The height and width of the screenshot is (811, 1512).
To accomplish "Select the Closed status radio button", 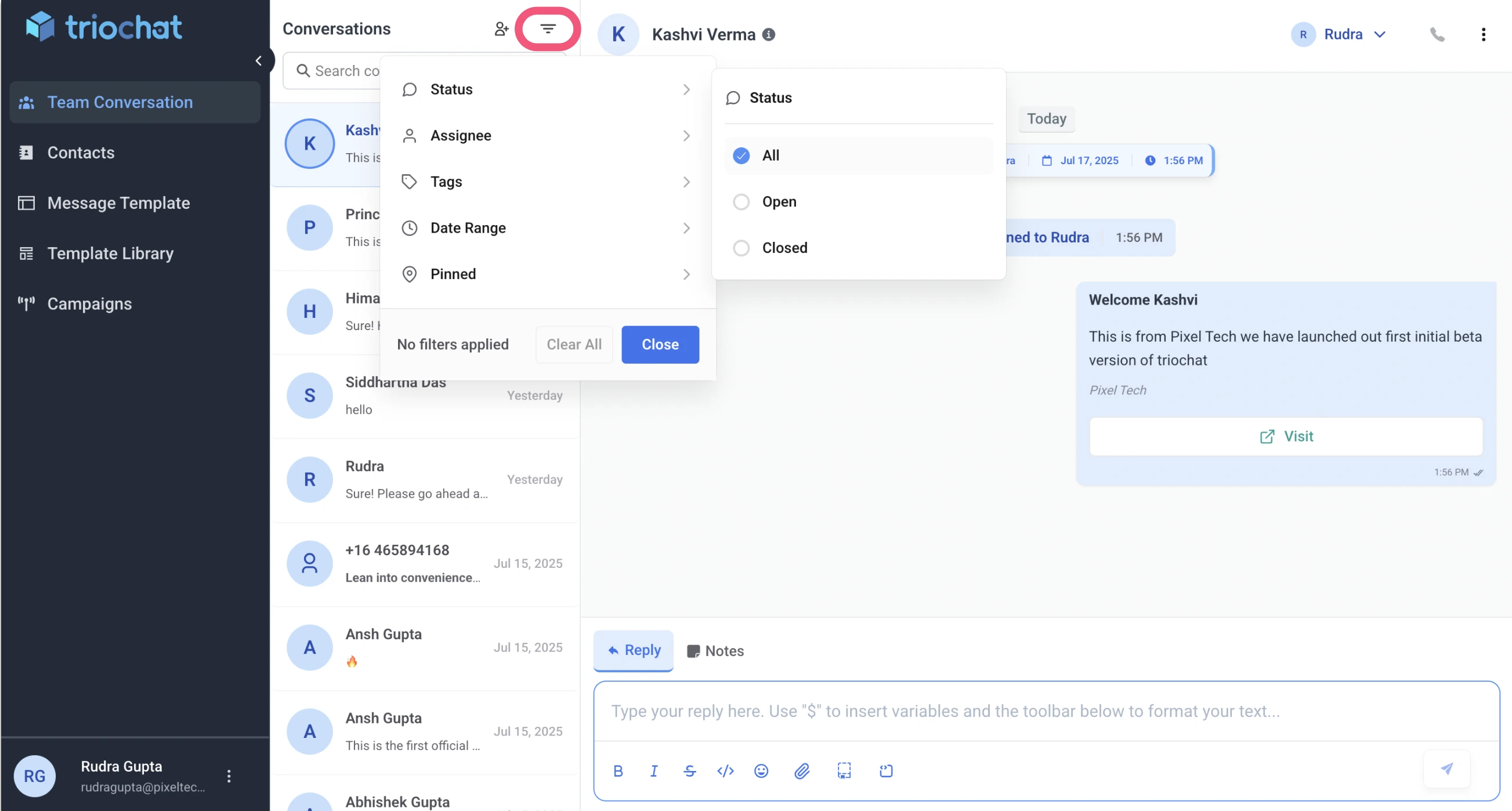I will (741, 248).
